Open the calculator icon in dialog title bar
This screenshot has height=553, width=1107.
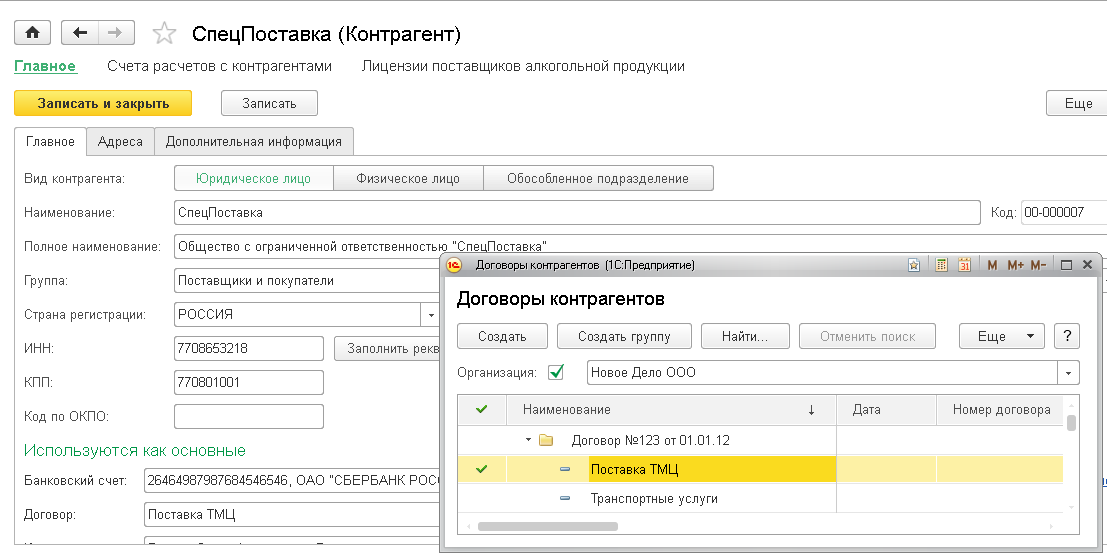tap(941, 265)
